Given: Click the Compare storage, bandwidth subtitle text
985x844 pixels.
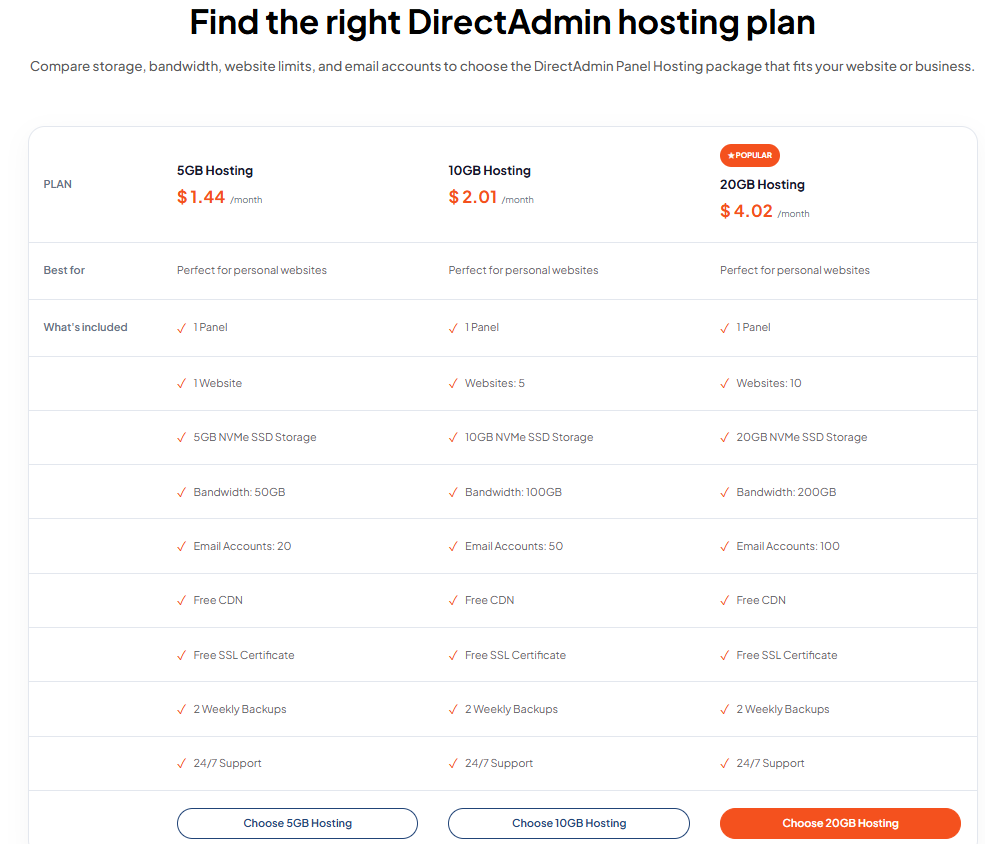Looking at the screenshot, I should point(502,67).
